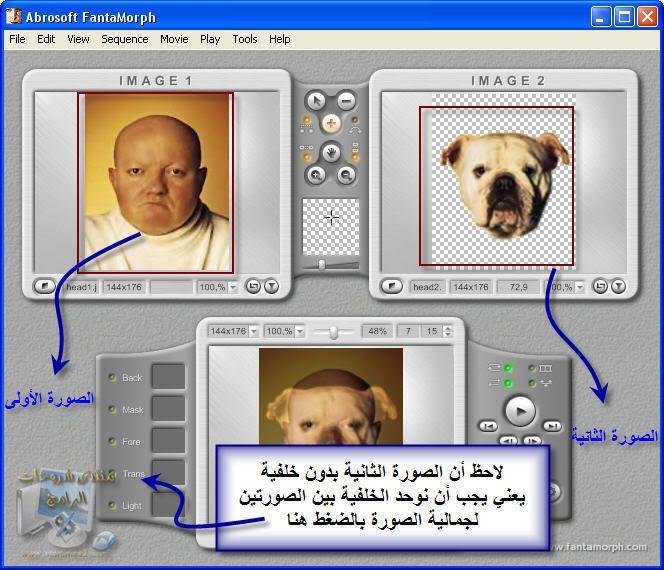Step back one frame button

508,441
